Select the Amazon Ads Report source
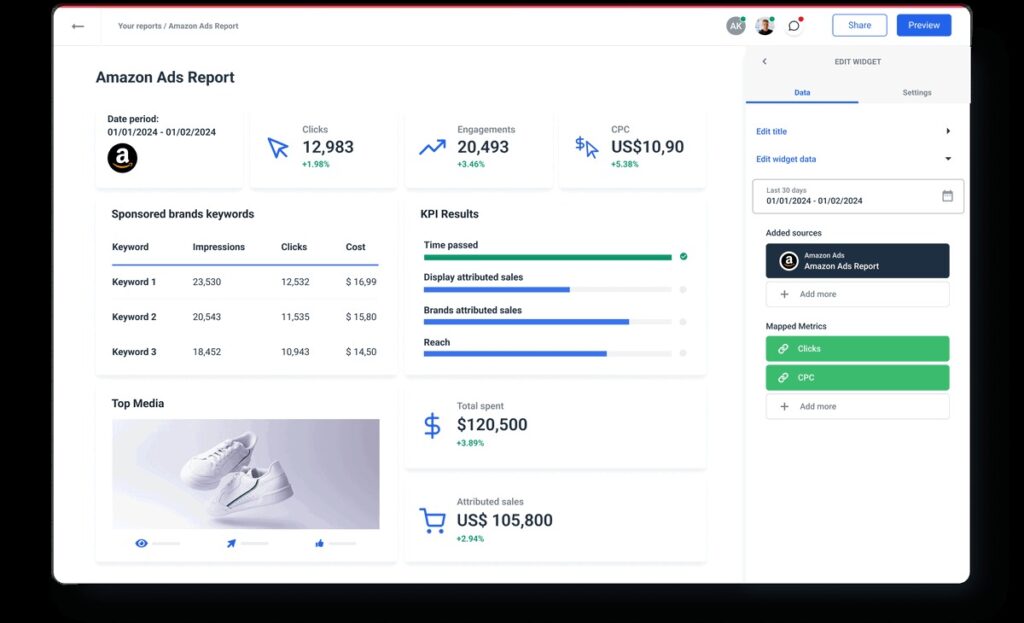This screenshot has height=623, width=1024. (x=857, y=261)
